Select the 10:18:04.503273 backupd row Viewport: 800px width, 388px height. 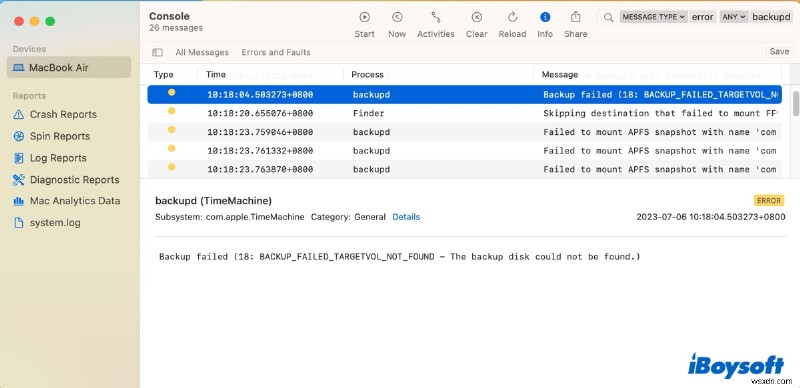pyautogui.click(x=464, y=94)
